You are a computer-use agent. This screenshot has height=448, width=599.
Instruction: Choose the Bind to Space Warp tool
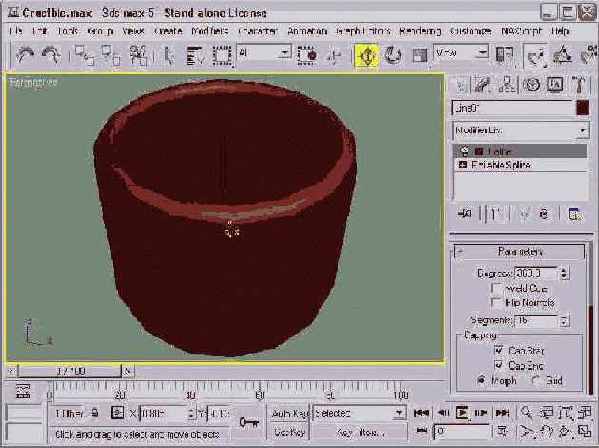[x=138, y=56]
